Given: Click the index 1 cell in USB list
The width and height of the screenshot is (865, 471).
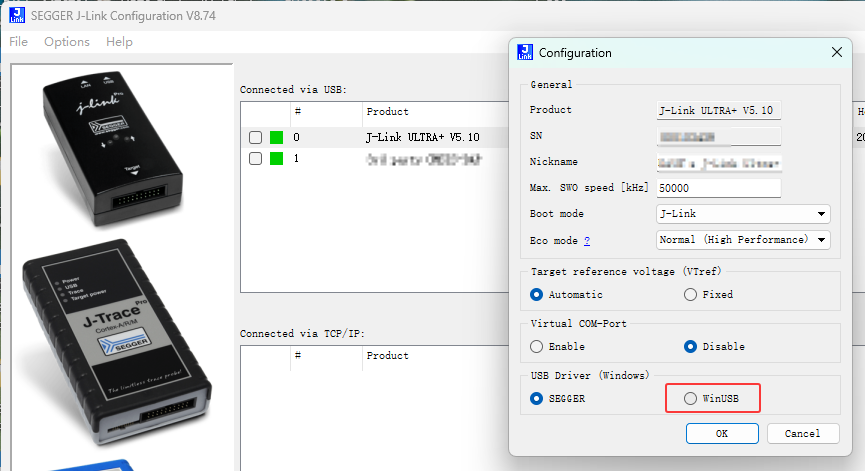Looking at the screenshot, I should [x=296, y=159].
